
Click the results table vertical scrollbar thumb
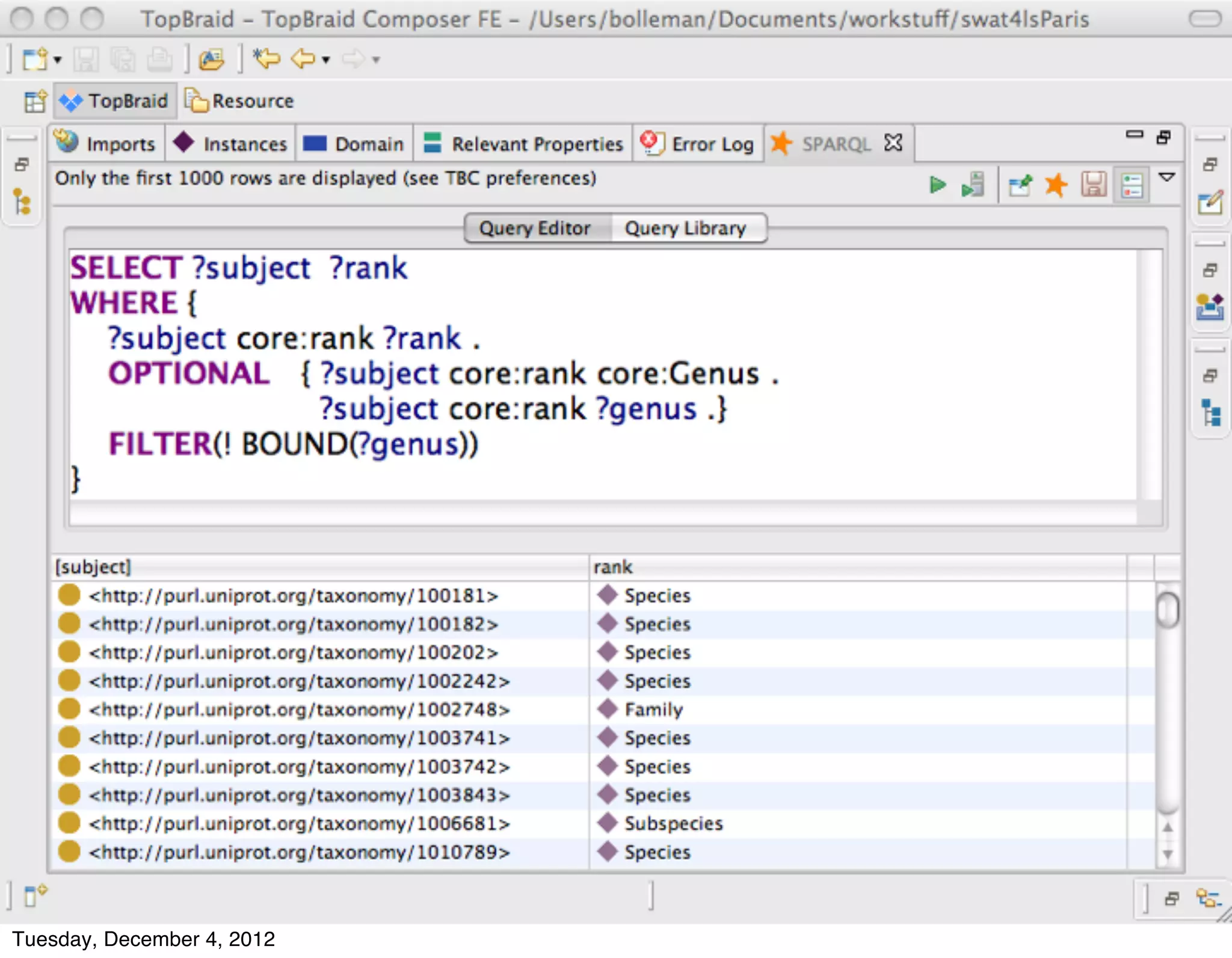tap(1167, 609)
